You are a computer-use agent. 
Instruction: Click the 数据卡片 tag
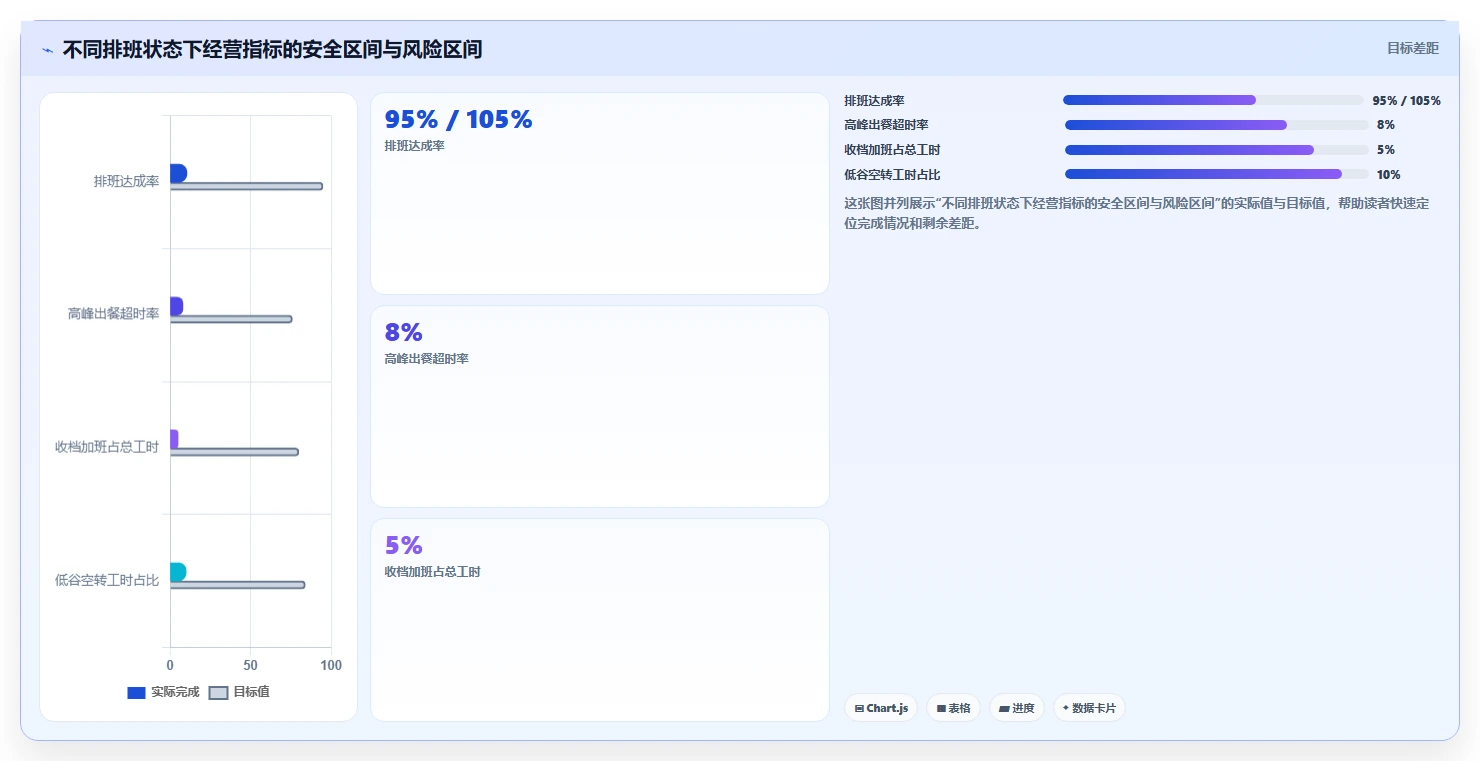point(1090,708)
